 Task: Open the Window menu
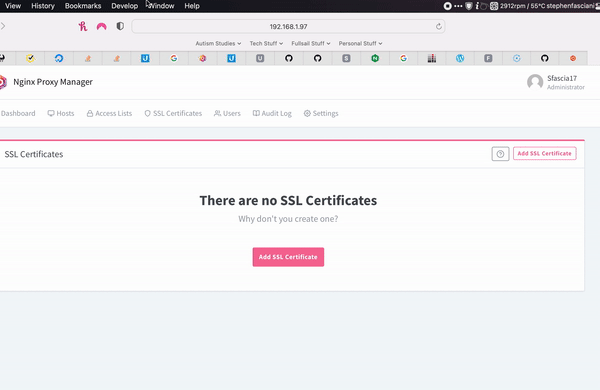pyautogui.click(x=161, y=6)
